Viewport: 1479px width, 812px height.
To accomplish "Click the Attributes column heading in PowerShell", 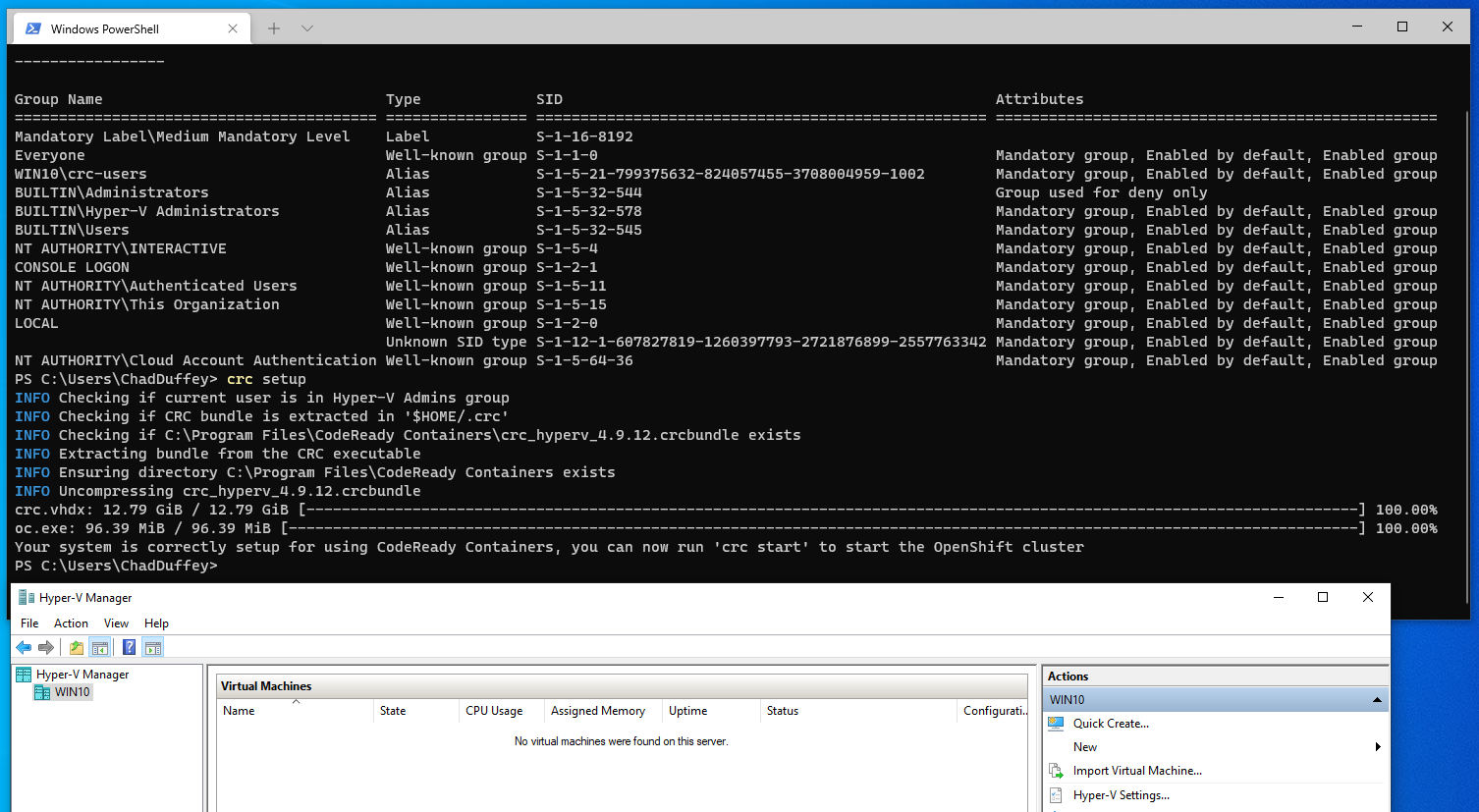I will pyautogui.click(x=1039, y=99).
